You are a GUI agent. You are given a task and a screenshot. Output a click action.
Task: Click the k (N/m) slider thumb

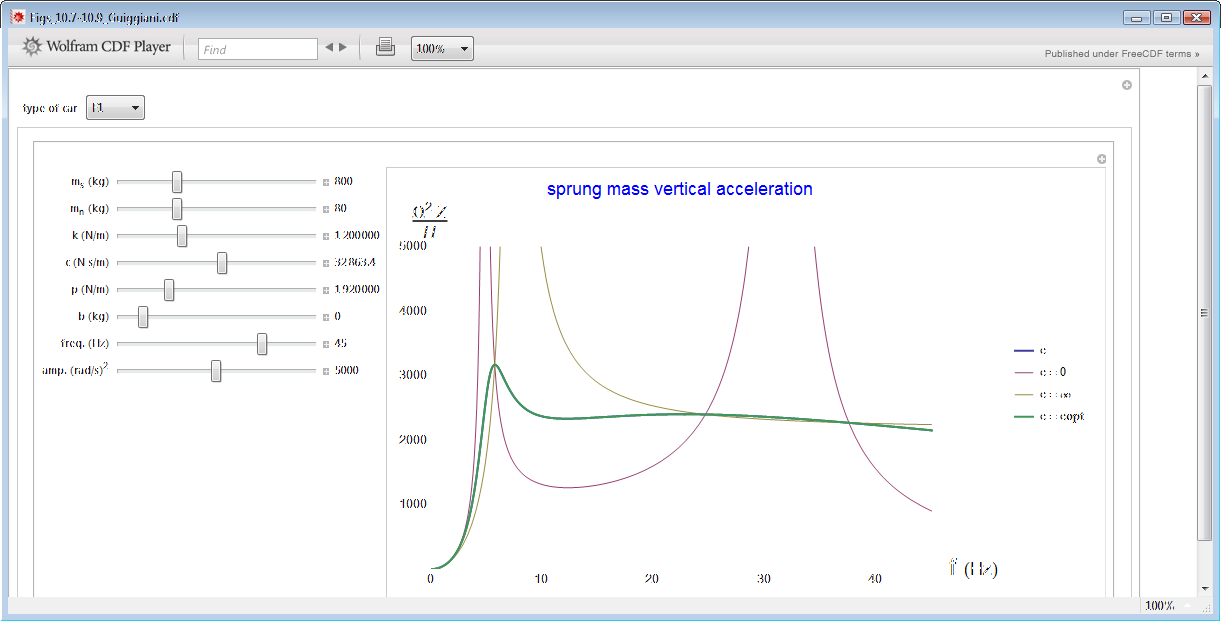[182, 235]
